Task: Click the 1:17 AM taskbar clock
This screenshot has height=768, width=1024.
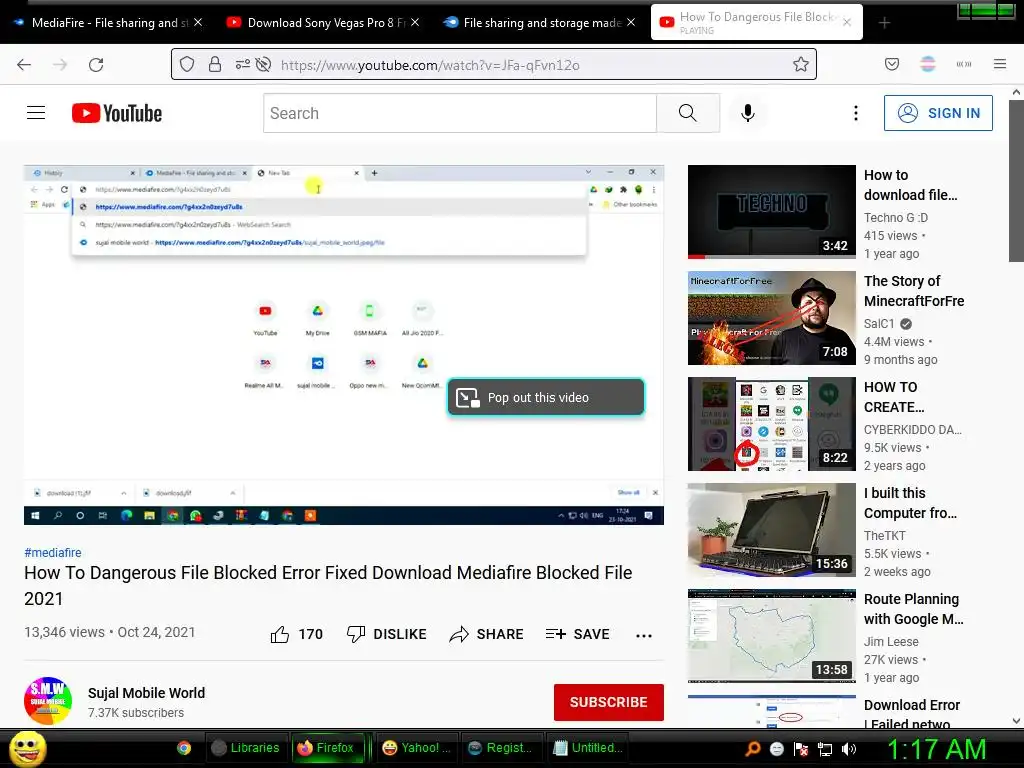Action: (x=936, y=749)
